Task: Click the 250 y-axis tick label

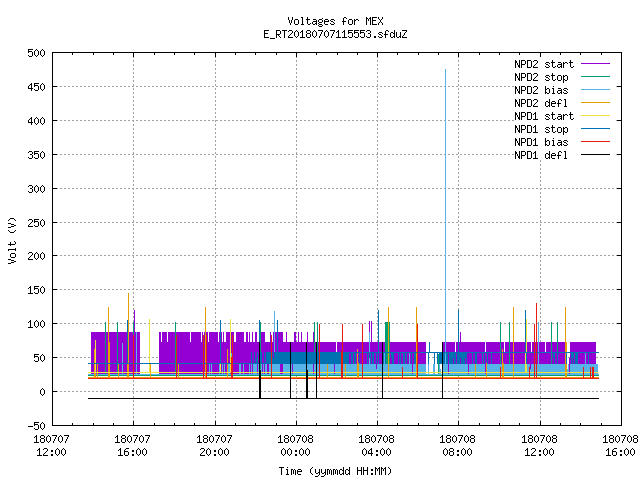Action: [36, 223]
